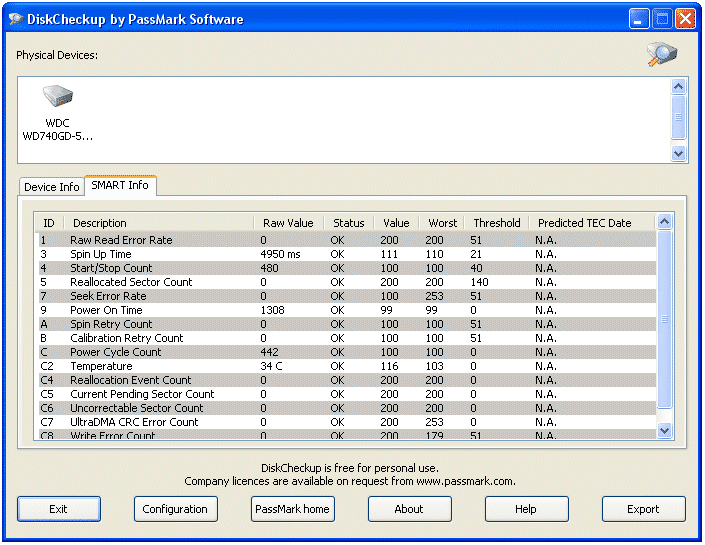Select the Temperature attribute row
Viewport: 705px width, 545px height.
(345, 366)
